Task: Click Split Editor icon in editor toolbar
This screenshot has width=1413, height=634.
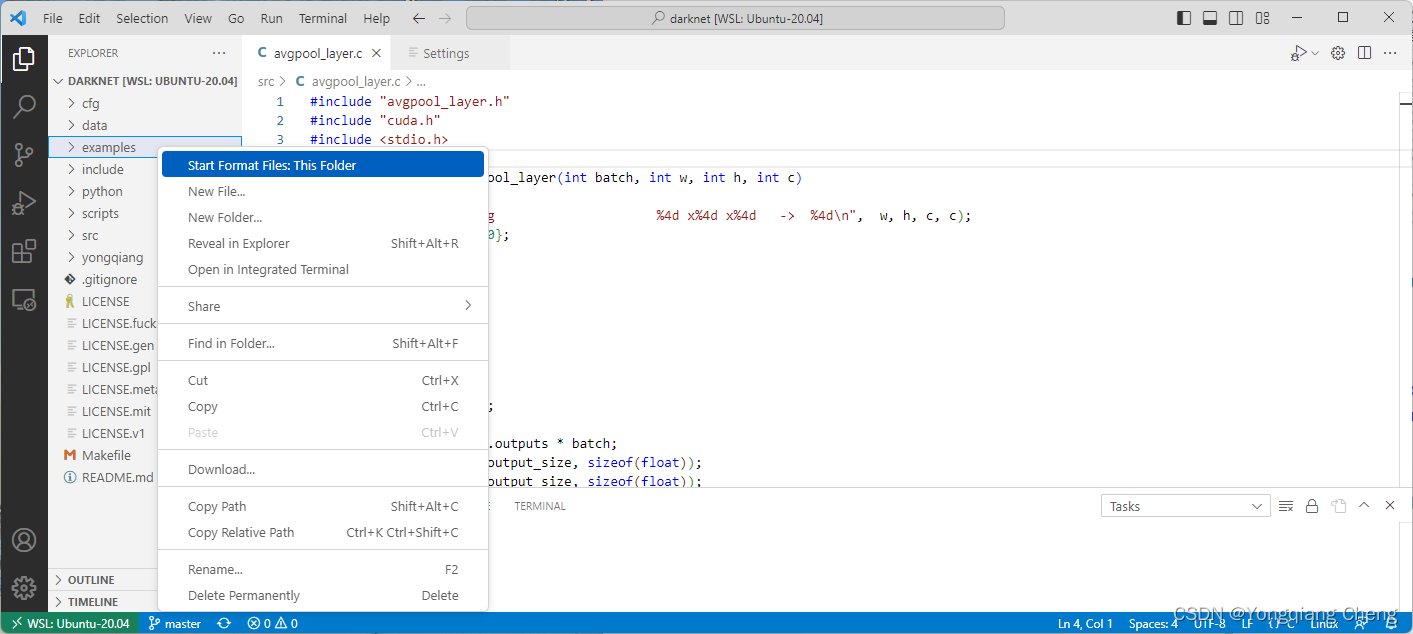Action: (1364, 53)
